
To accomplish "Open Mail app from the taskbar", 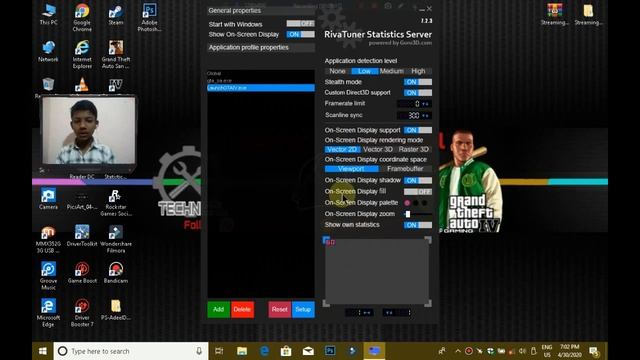I will 308,351.
